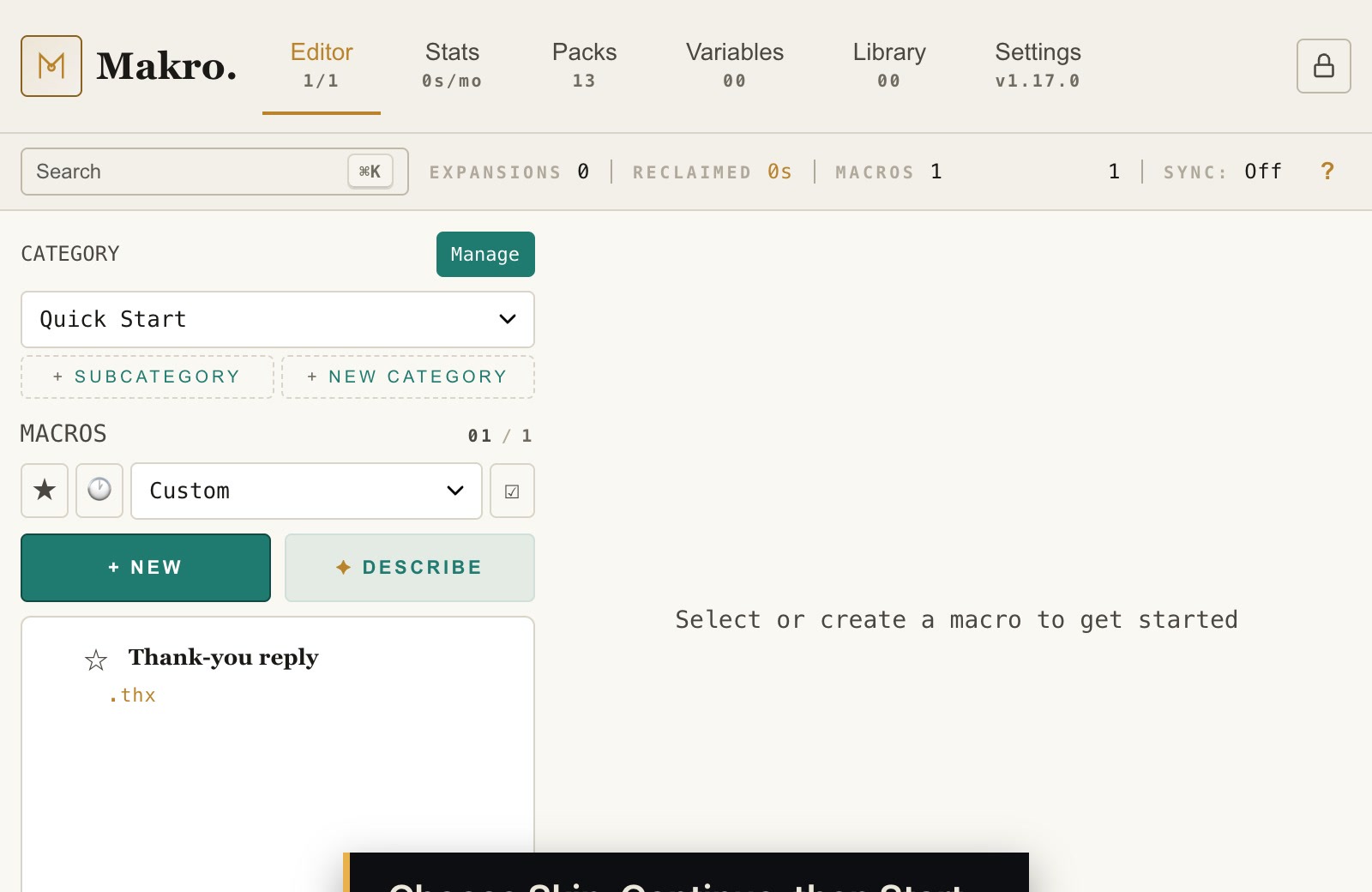Open help via the question mark icon
The image size is (1372, 892).
pos(1327,172)
